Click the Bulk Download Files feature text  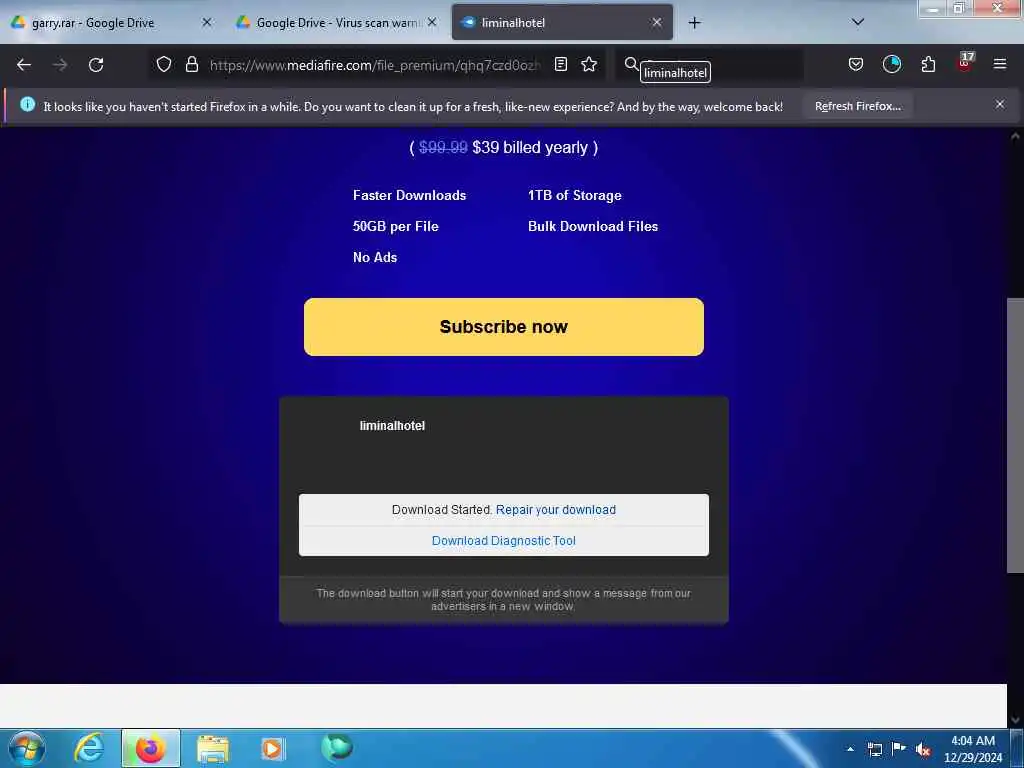[x=593, y=227]
